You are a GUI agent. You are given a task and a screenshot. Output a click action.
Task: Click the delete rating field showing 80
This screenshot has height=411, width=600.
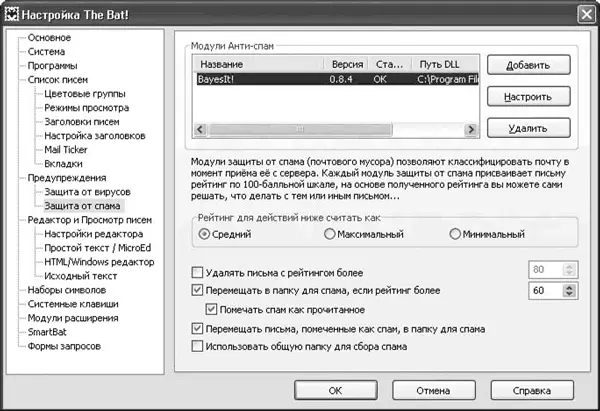coord(546,269)
